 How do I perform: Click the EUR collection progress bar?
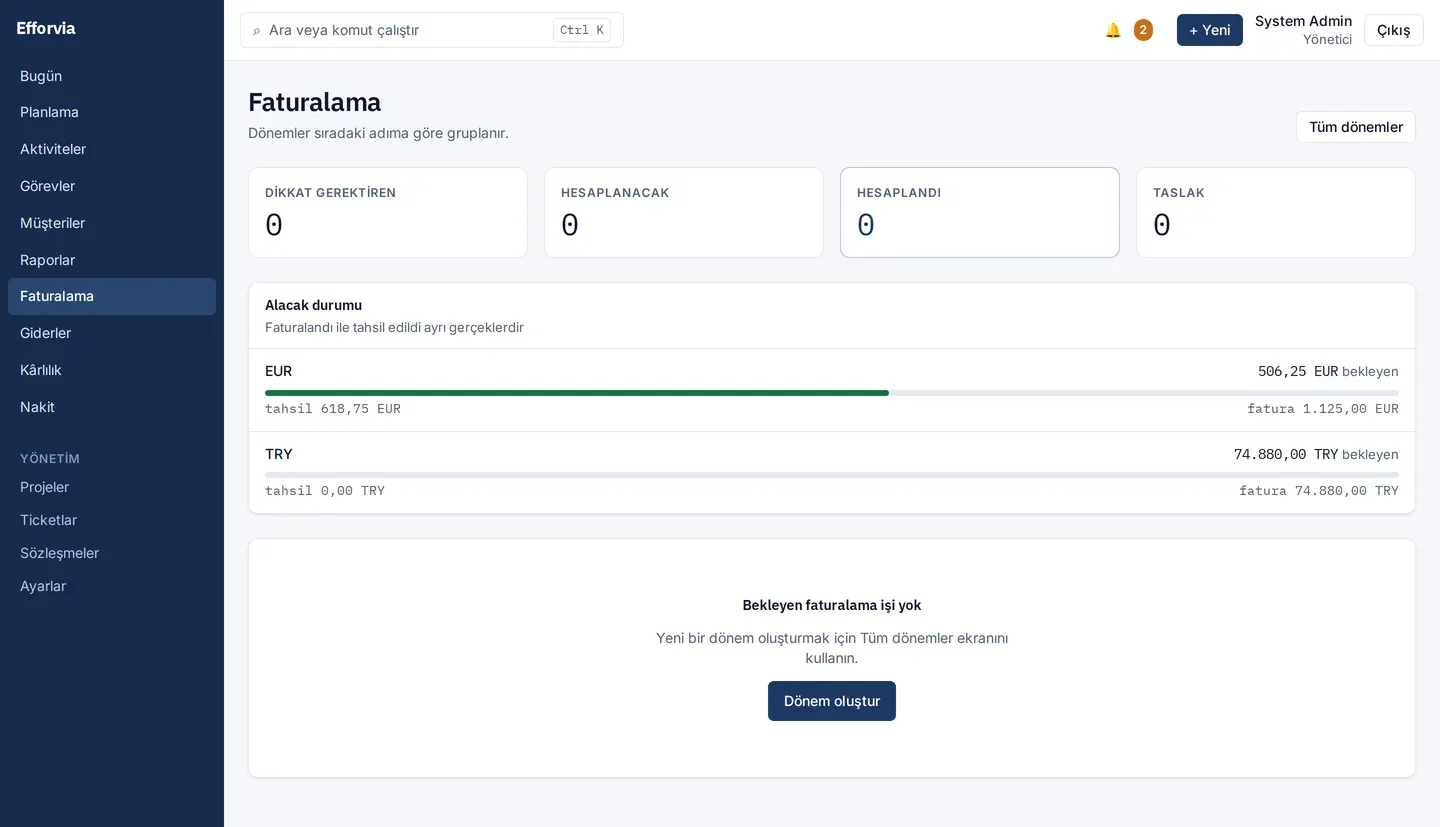(832, 393)
